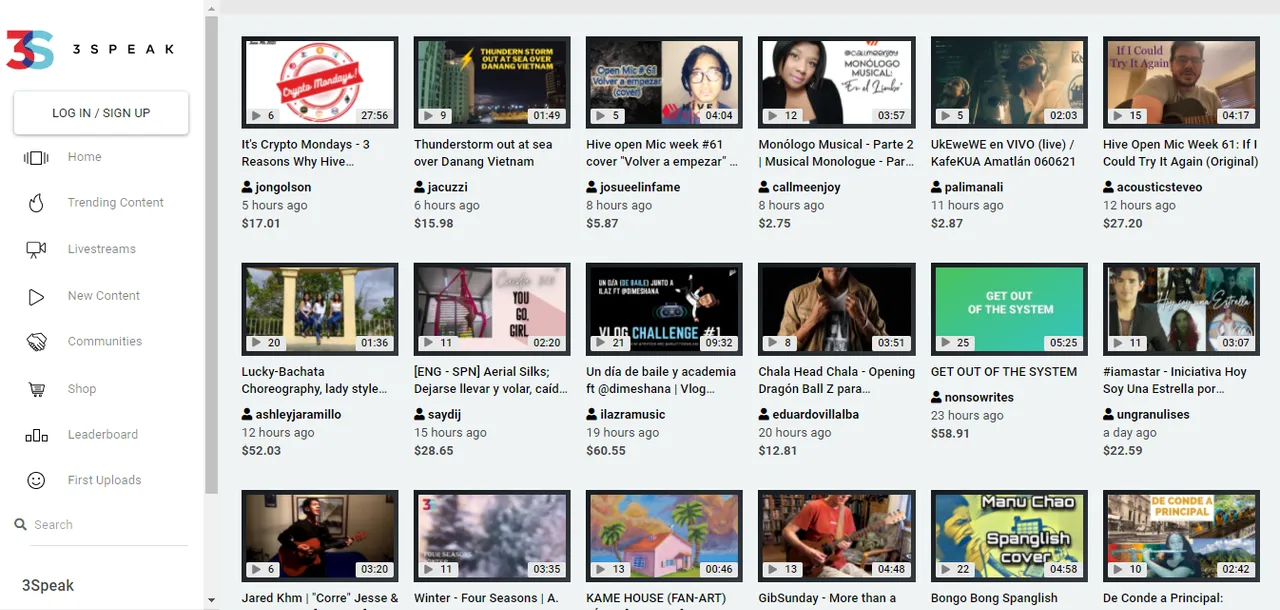
Task: Open New Content section
Action: click(104, 296)
